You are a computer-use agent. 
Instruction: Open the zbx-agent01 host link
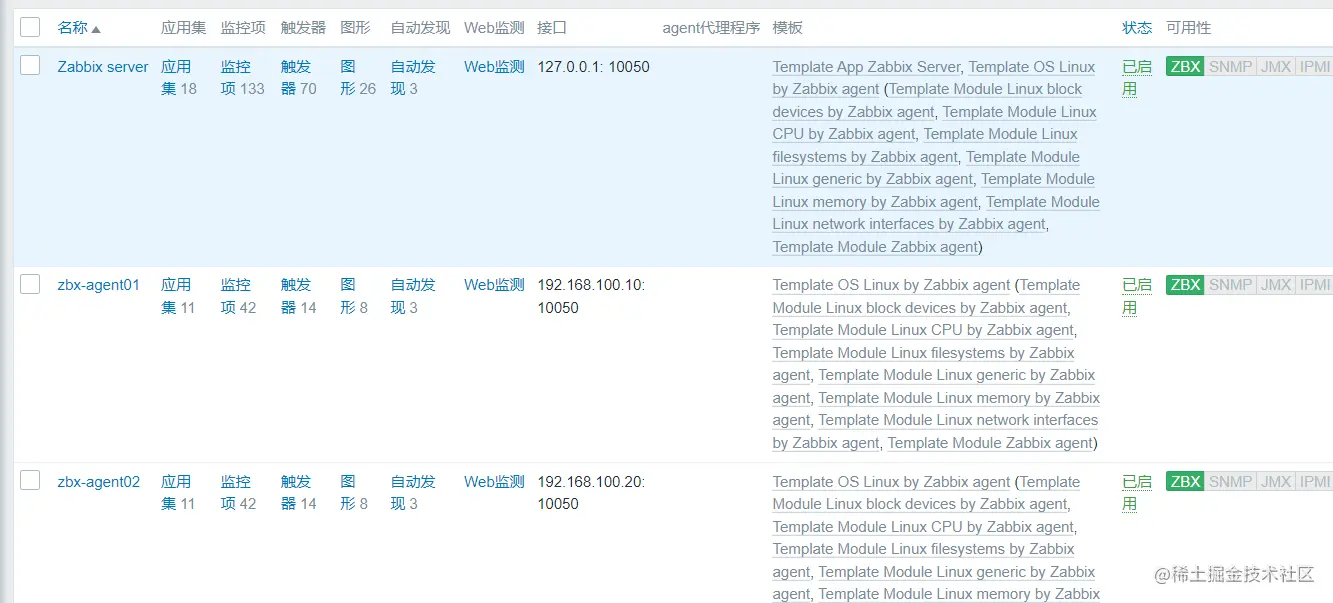click(x=99, y=285)
